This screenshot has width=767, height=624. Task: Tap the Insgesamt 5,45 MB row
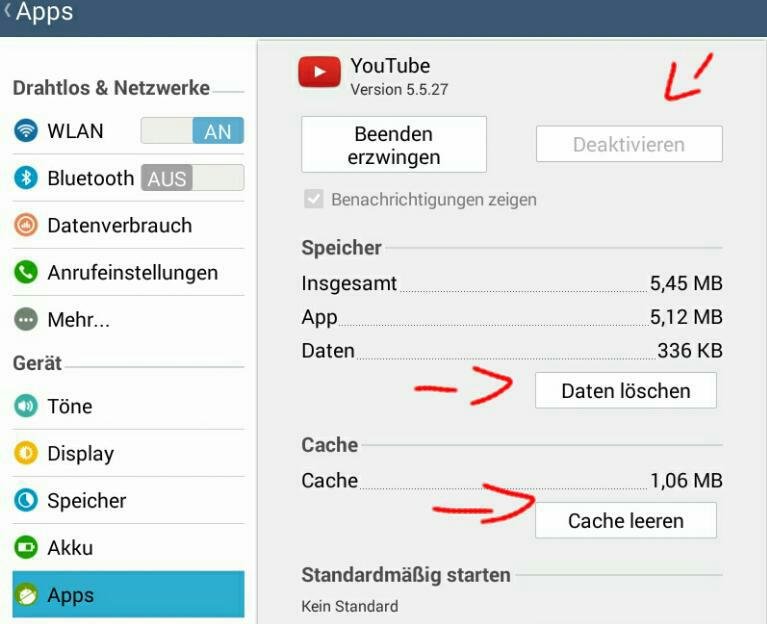coord(512,283)
